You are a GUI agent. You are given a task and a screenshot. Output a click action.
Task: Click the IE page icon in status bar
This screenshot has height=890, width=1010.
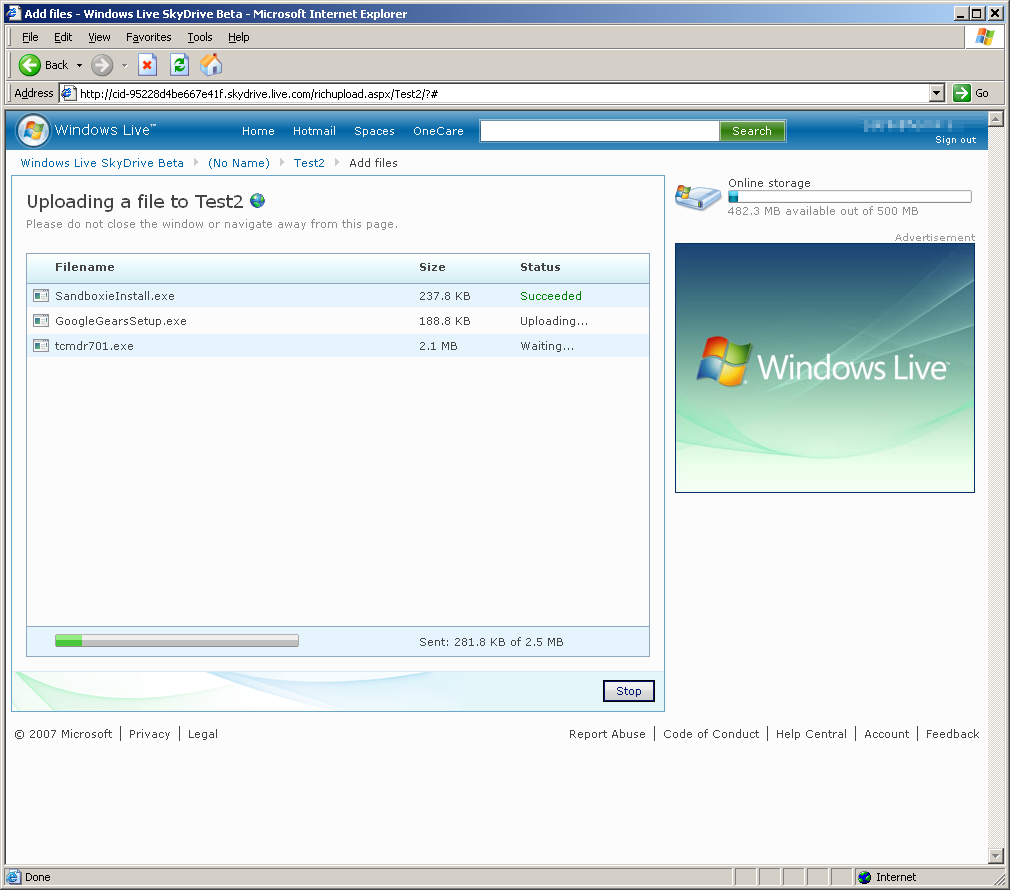13,877
